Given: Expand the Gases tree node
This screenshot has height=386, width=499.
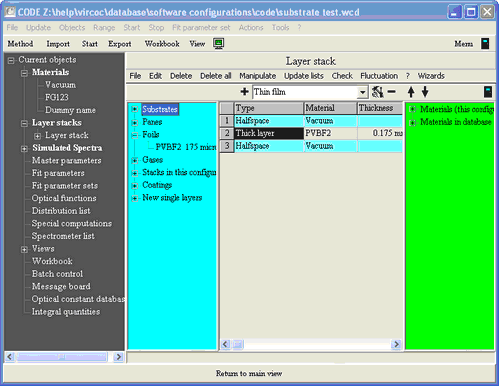Looking at the screenshot, I should click(135, 160).
